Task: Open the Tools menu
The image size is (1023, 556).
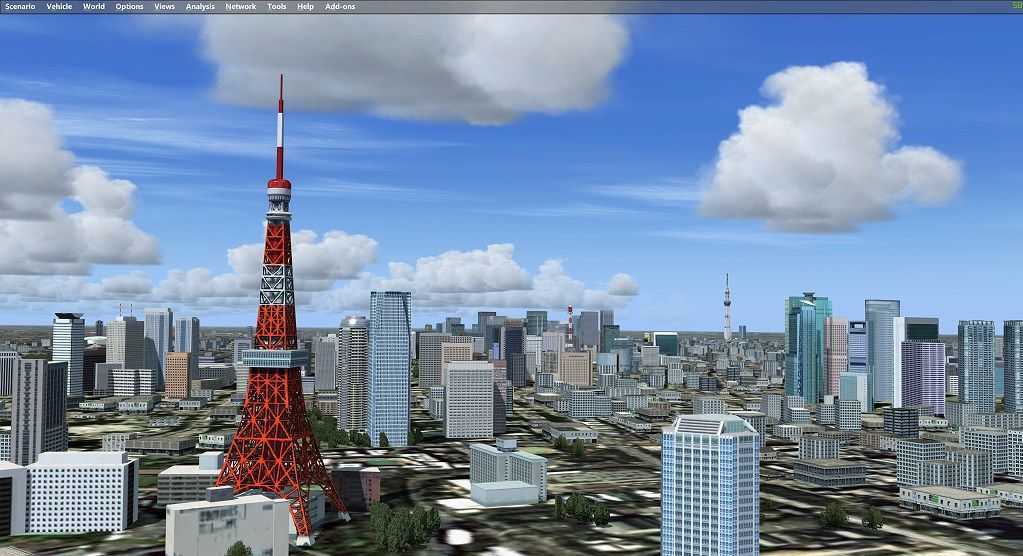Action: (x=277, y=7)
